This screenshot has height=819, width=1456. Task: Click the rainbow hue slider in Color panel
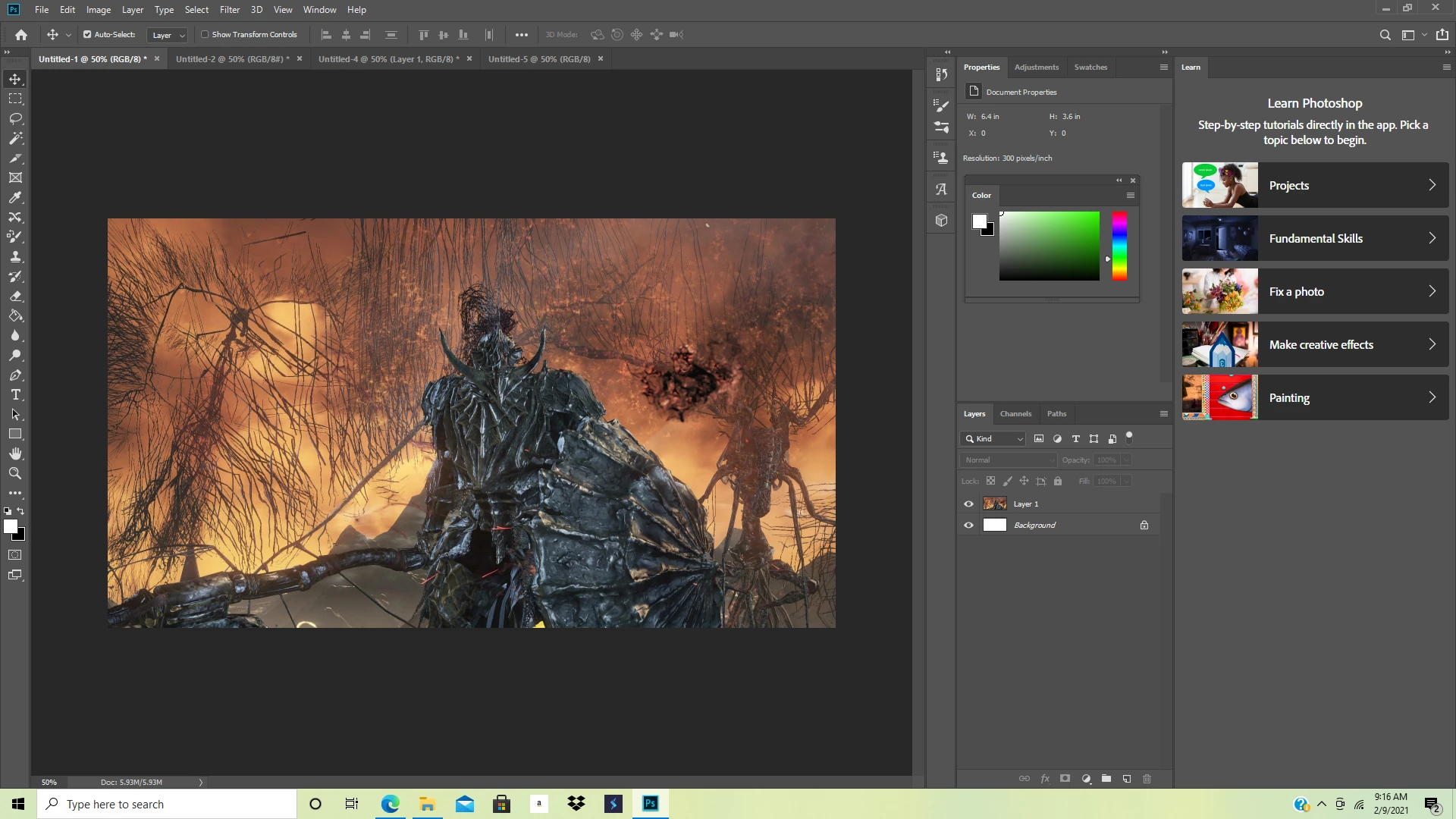[x=1119, y=246]
